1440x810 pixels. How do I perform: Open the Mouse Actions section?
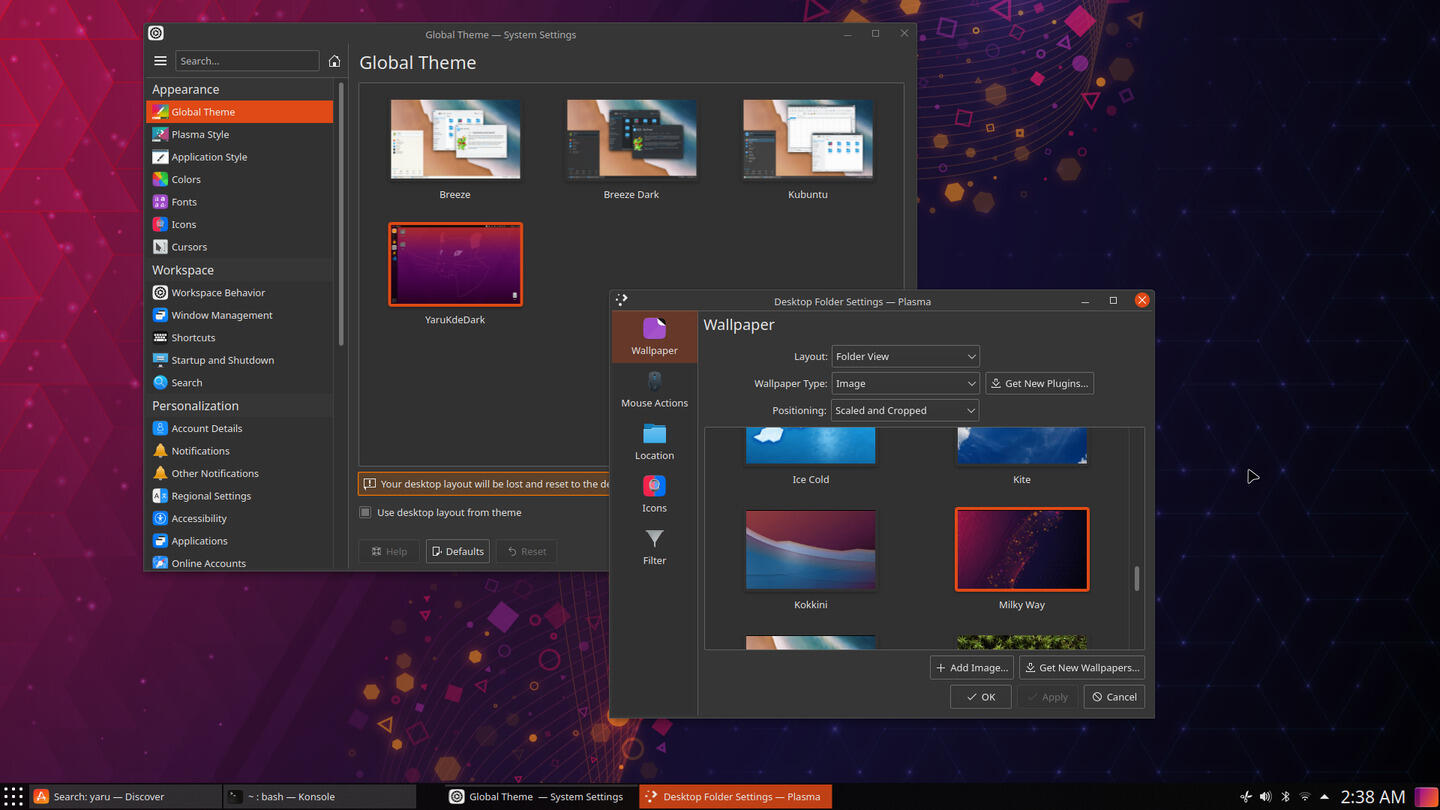(654, 389)
